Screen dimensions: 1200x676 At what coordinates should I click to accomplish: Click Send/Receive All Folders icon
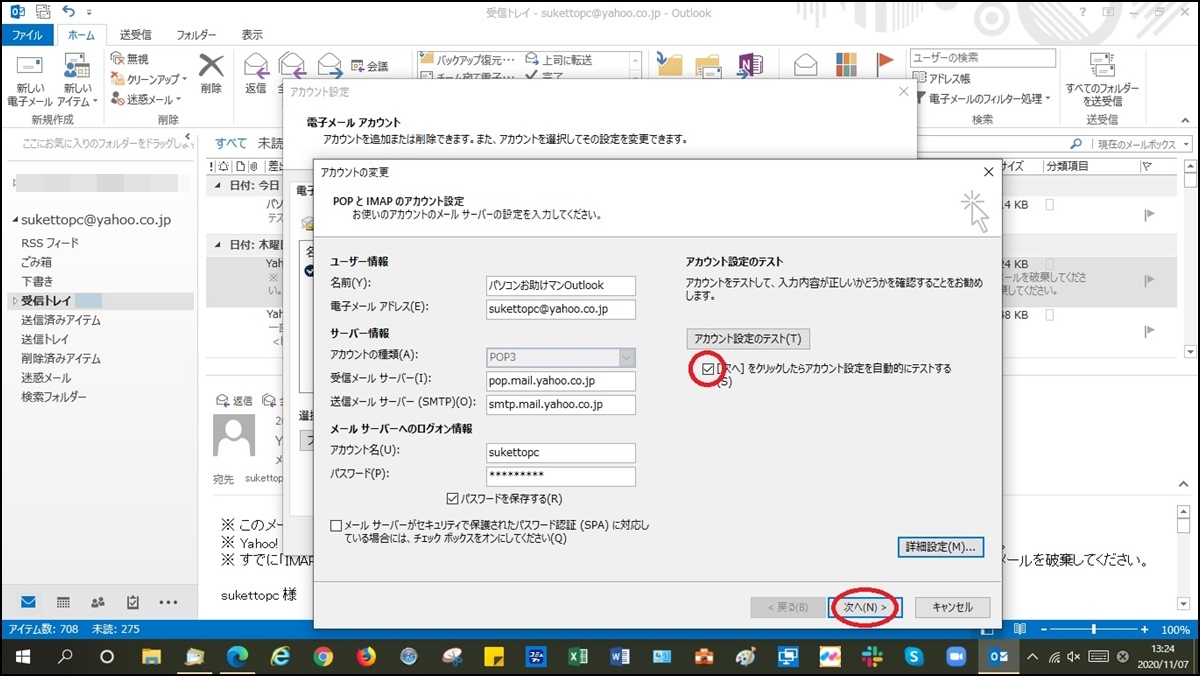click(x=1102, y=65)
